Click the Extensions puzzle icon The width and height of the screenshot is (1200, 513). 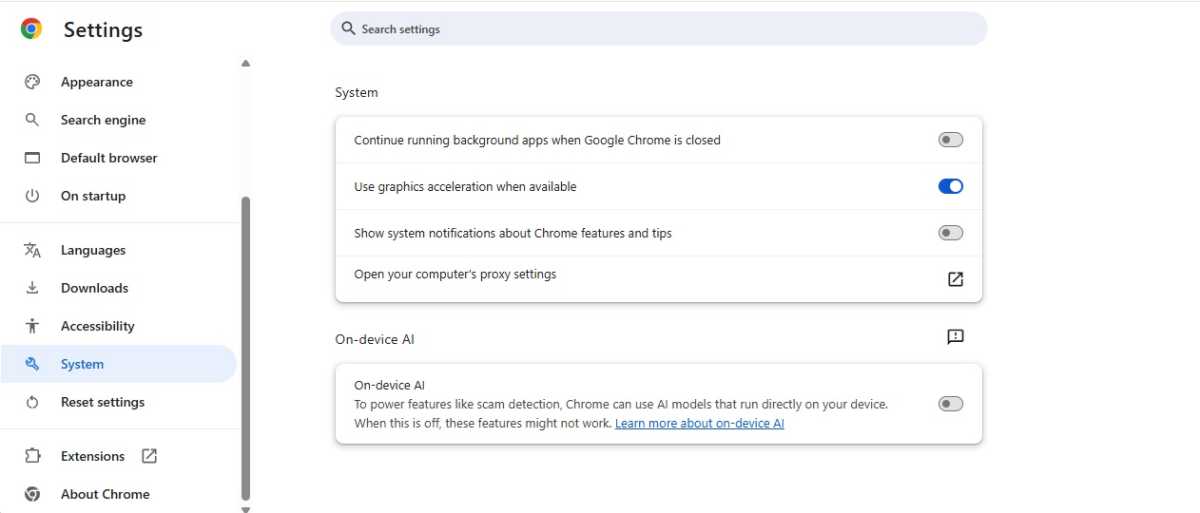click(32, 456)
